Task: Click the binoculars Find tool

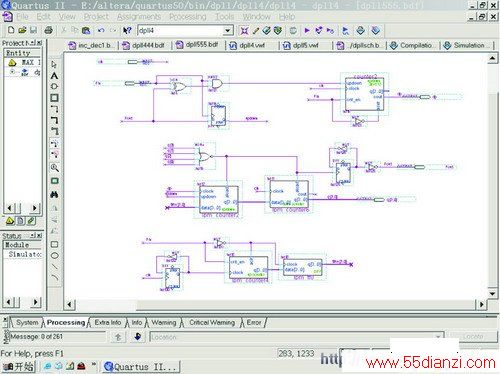Action: pyautogui.click(x=54, y=194)
